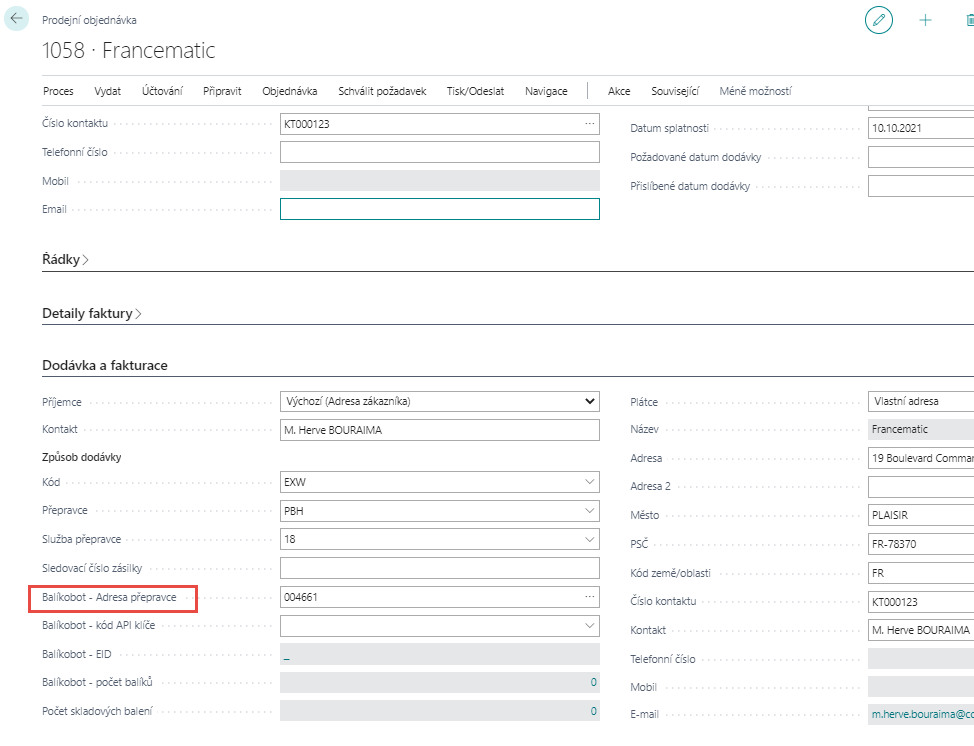Open the Účtování menu
This screenshot has width=974, height=746.
click(x=162, y=91)
